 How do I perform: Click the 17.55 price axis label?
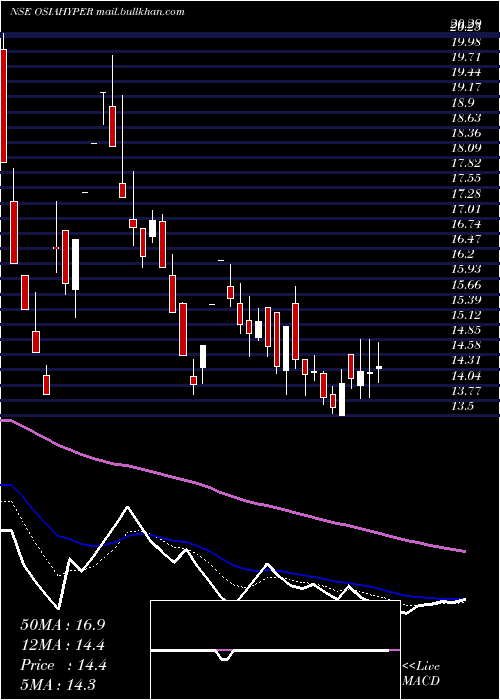tap(466, 179)
